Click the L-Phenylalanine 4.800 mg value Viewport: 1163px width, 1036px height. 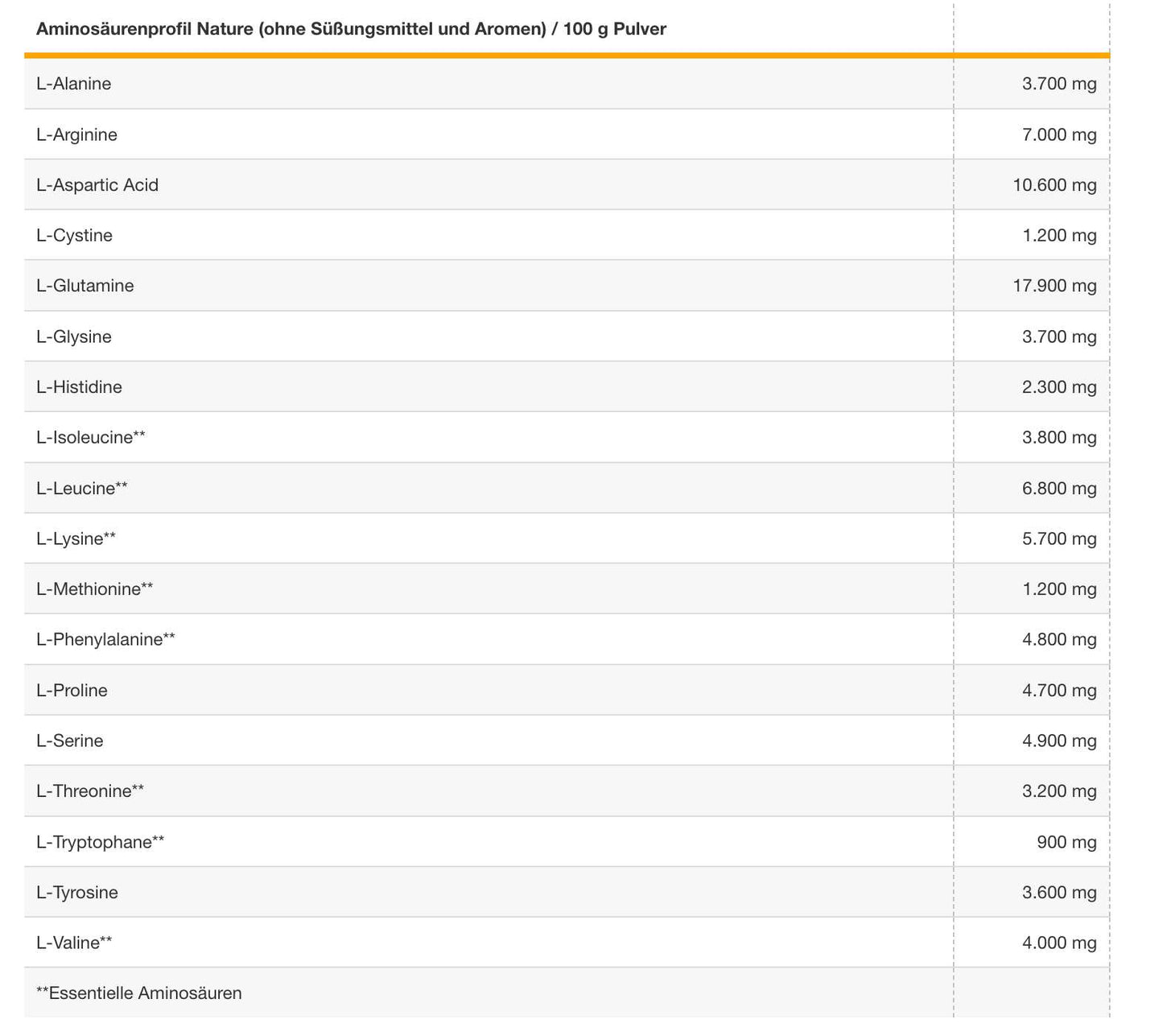click(x=1058, y=640)
